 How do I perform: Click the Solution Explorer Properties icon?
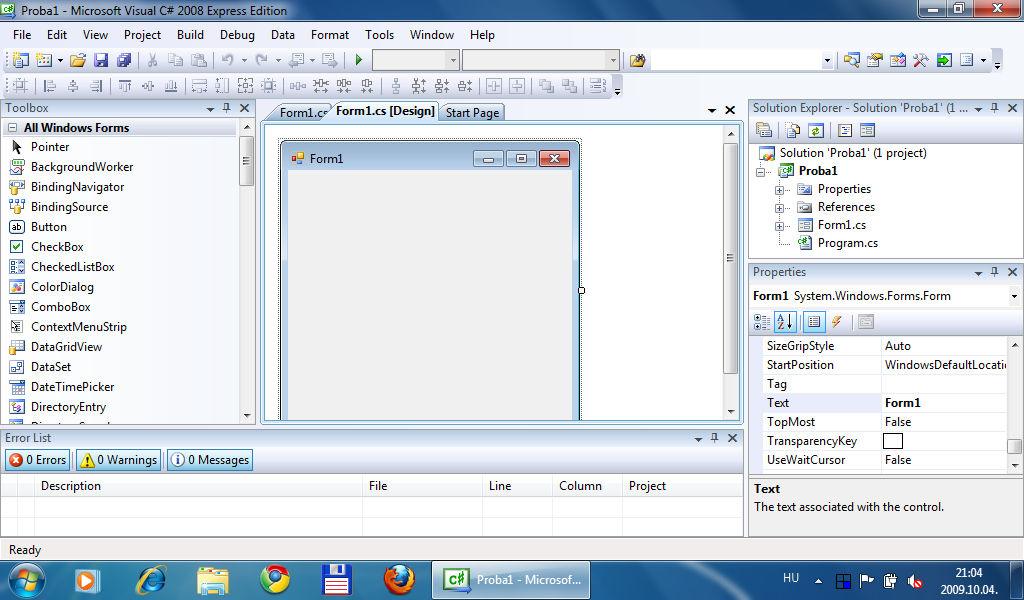pos(763,131)
